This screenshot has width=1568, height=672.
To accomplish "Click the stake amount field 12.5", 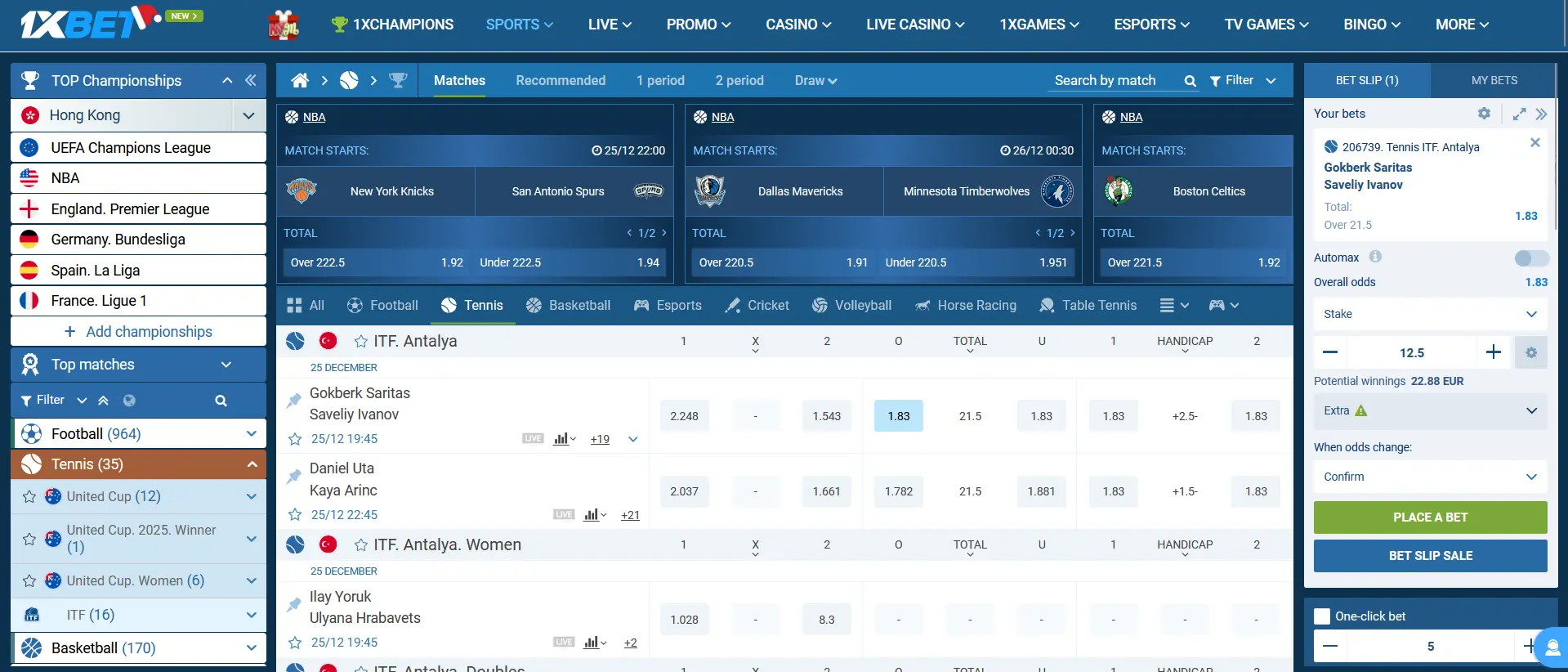I will [1412, 352].
